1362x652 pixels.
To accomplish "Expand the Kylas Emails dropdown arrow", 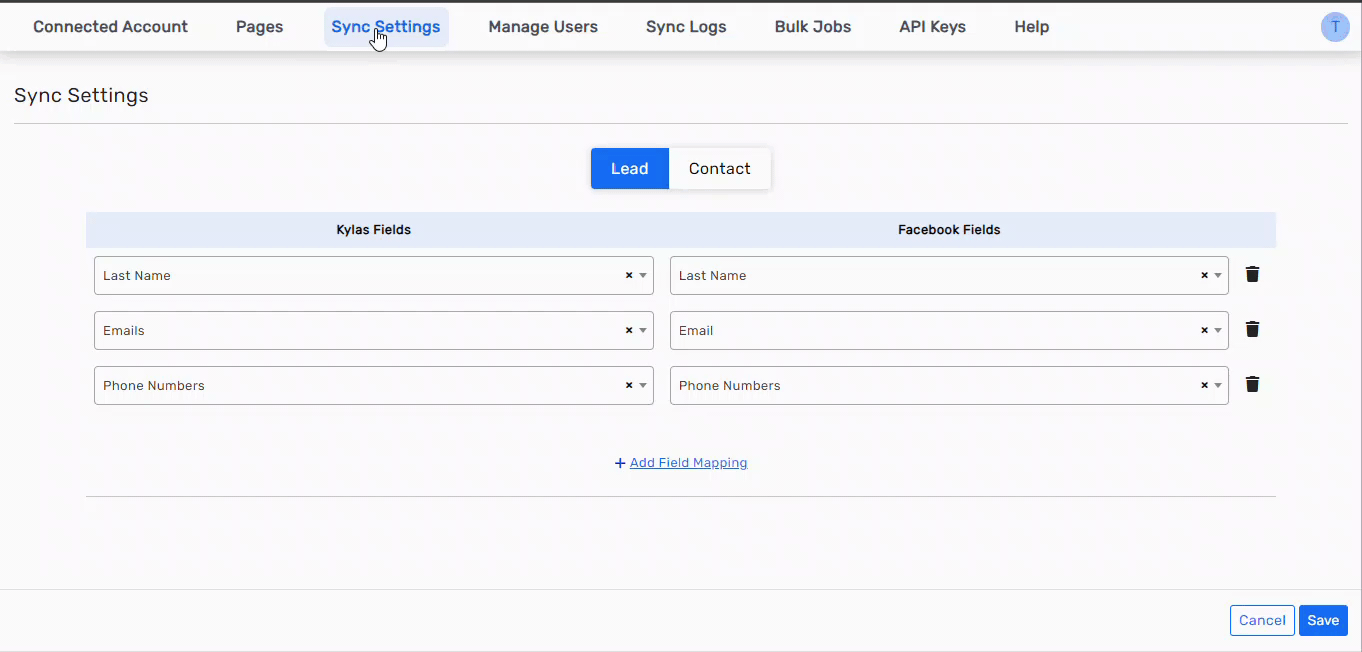I will pos(643,331).
